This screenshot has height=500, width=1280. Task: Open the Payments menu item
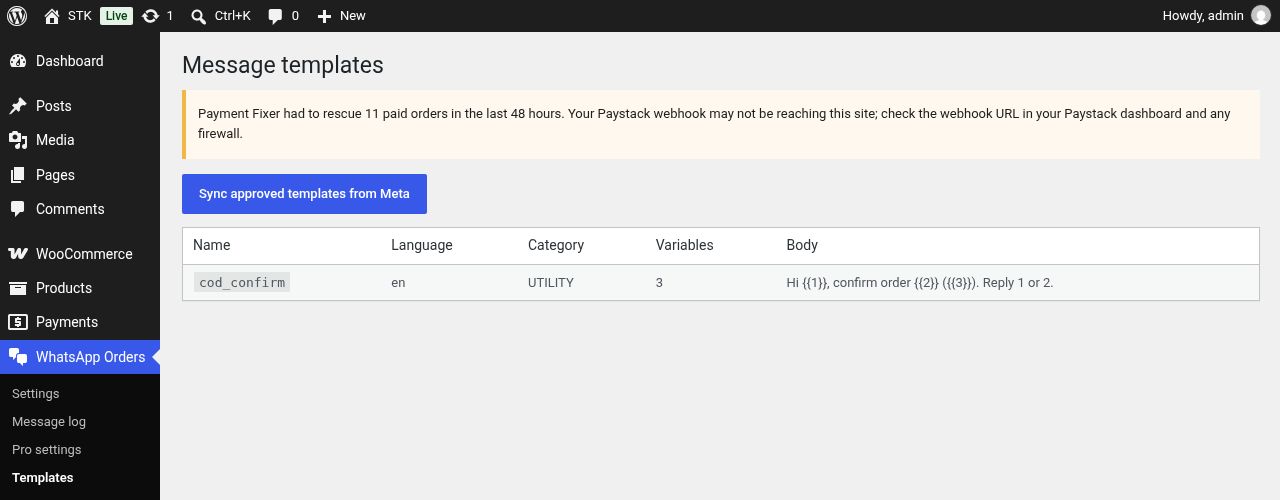80,322
